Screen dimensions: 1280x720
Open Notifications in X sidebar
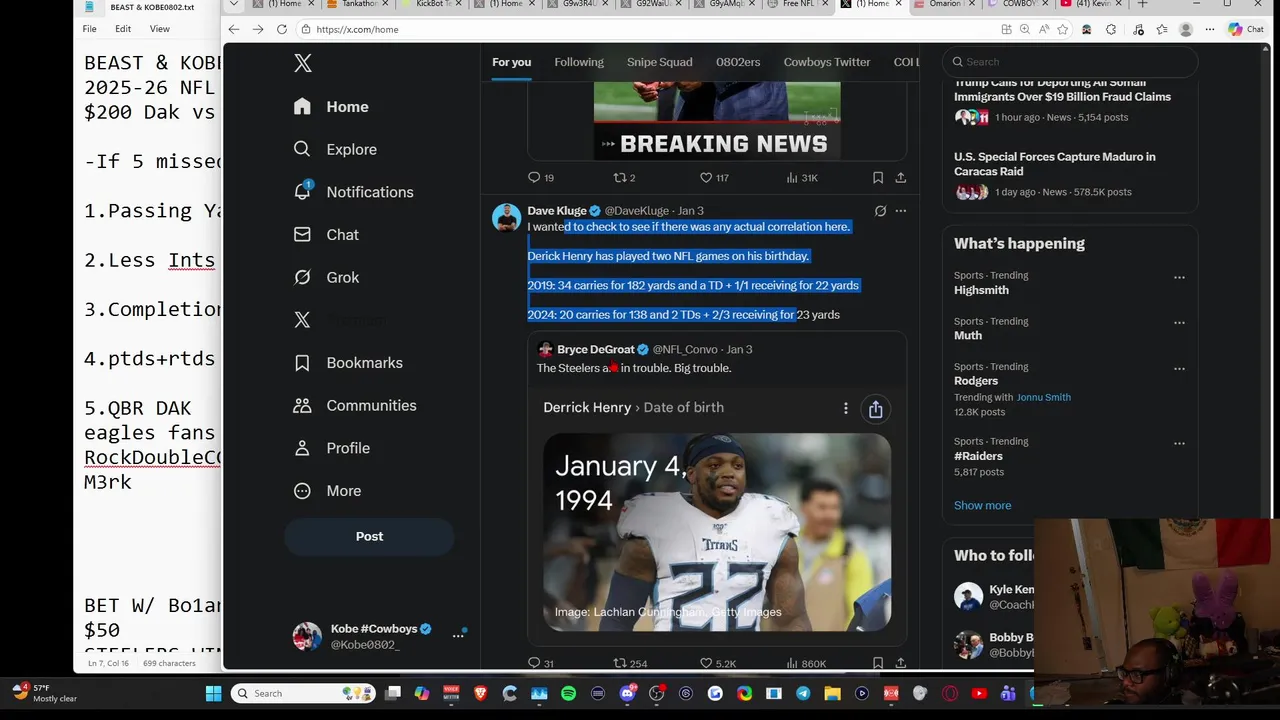pyautogui.click(x=353, y=192)
